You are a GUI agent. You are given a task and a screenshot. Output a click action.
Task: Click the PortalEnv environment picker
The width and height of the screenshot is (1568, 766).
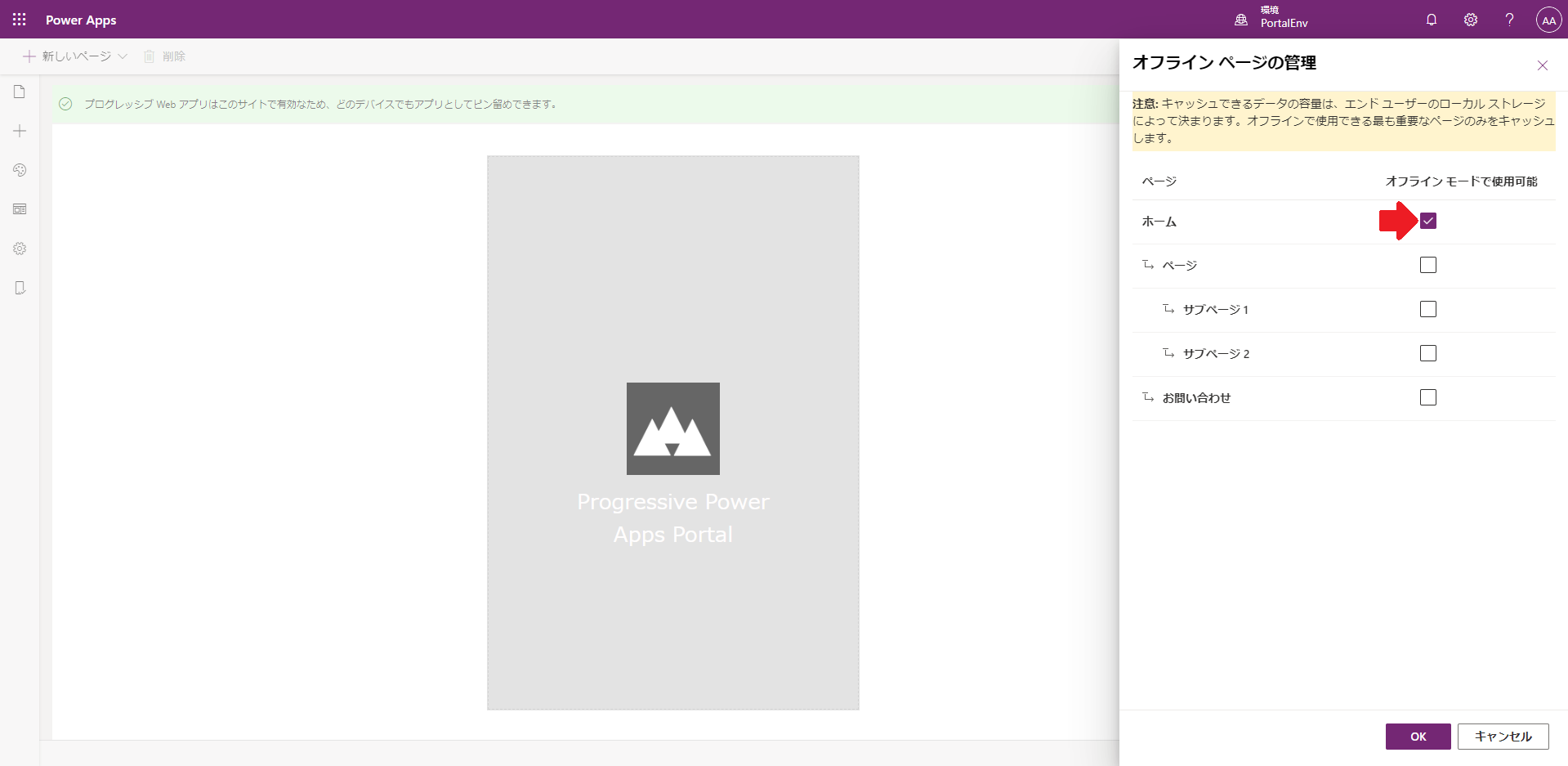[1271, 19]
